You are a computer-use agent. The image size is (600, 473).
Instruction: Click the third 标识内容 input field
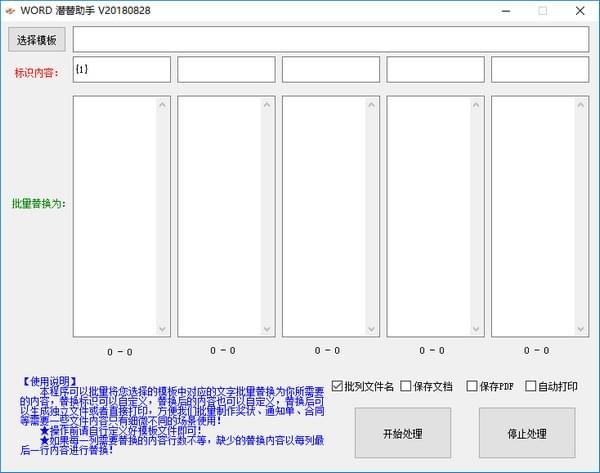tap(331, 69)
